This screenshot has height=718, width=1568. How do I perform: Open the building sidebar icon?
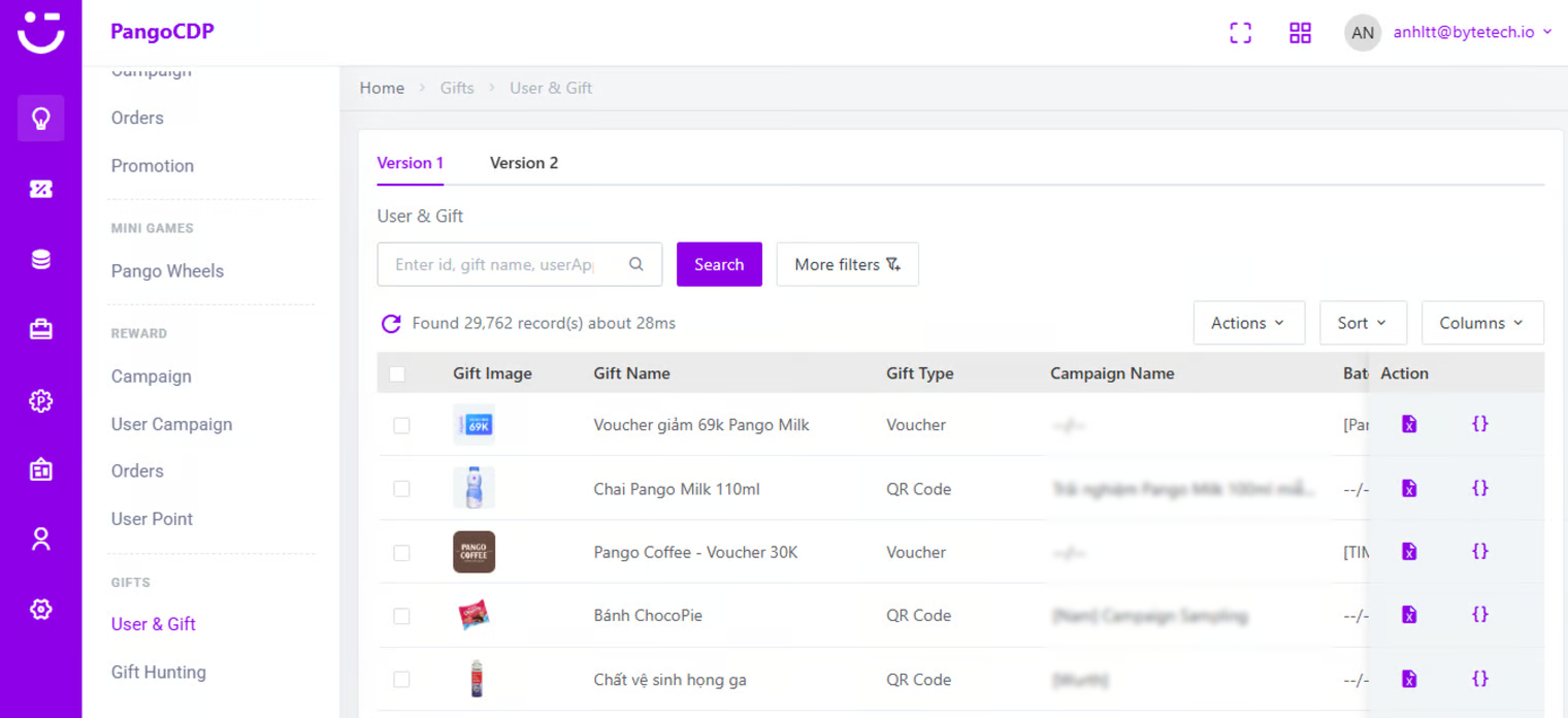click(x=41, y=470)
